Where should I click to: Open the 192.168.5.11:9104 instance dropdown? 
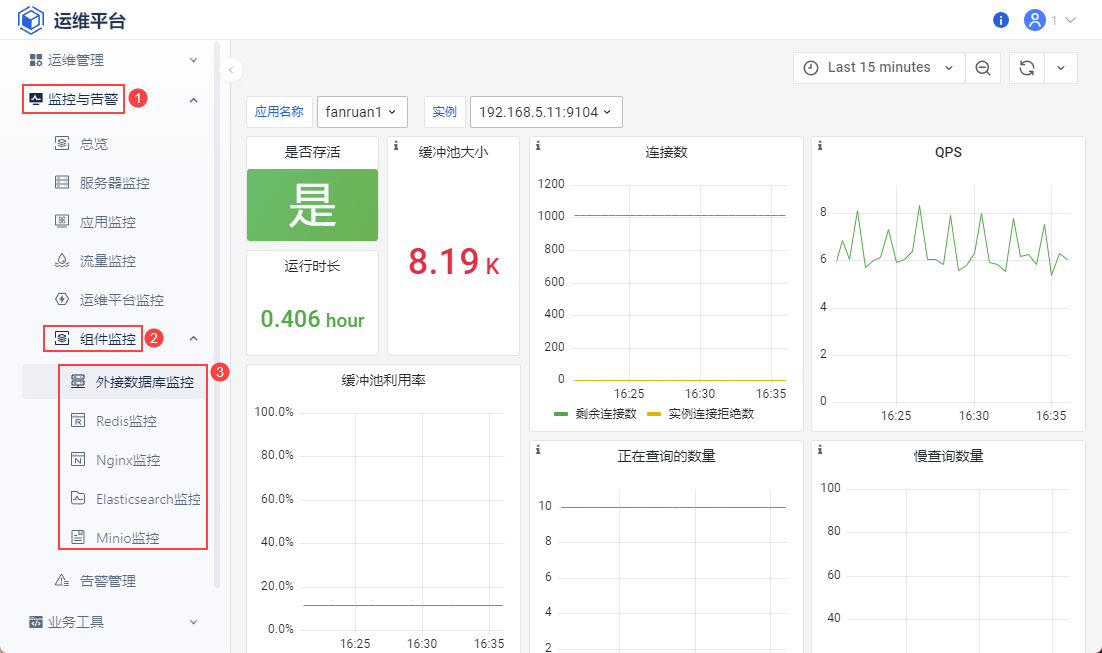point(546,112)
